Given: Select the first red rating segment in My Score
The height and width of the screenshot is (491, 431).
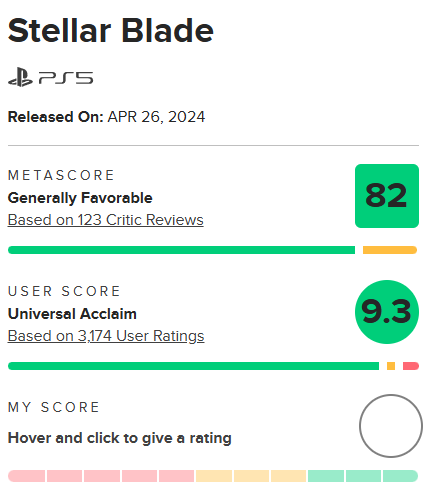Looking at the screenshot, I should pyautogui.click(x=26, y=476).
